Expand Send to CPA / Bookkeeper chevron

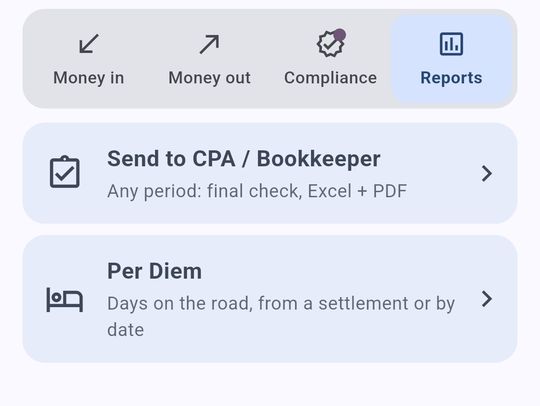[x=487, y=173]
